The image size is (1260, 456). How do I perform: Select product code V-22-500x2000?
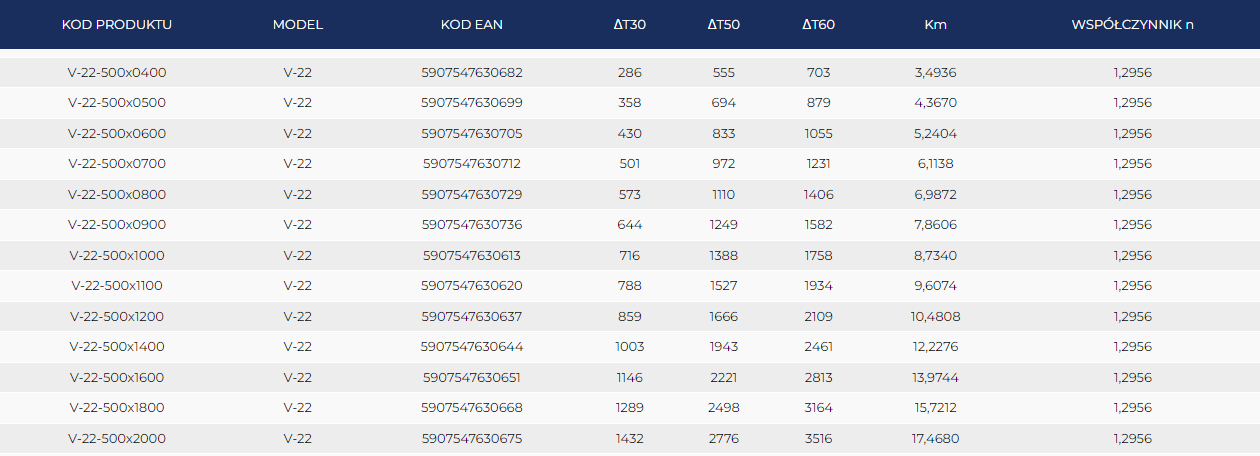point(117,439)
